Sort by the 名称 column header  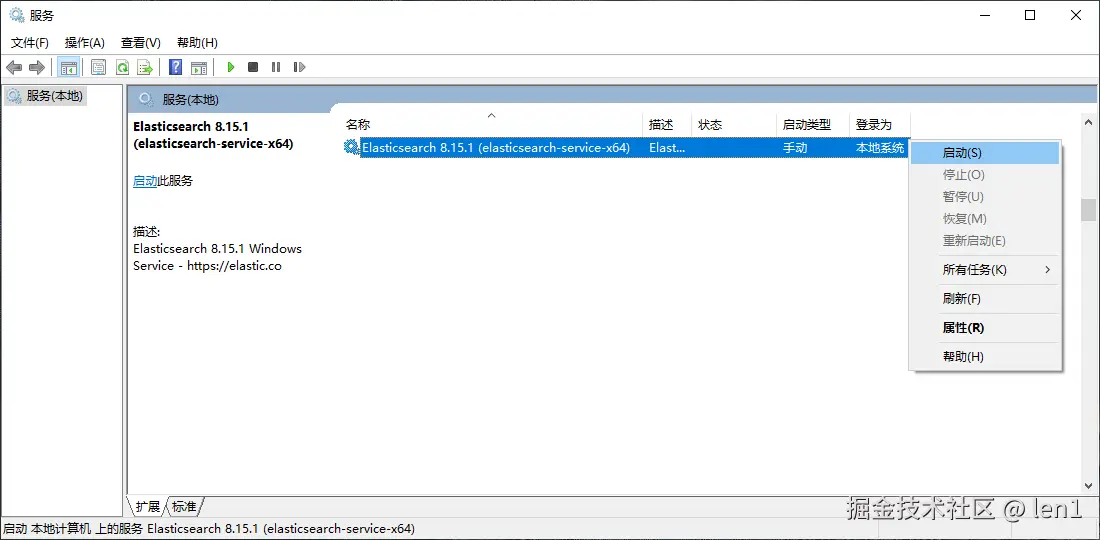[492, 125]
